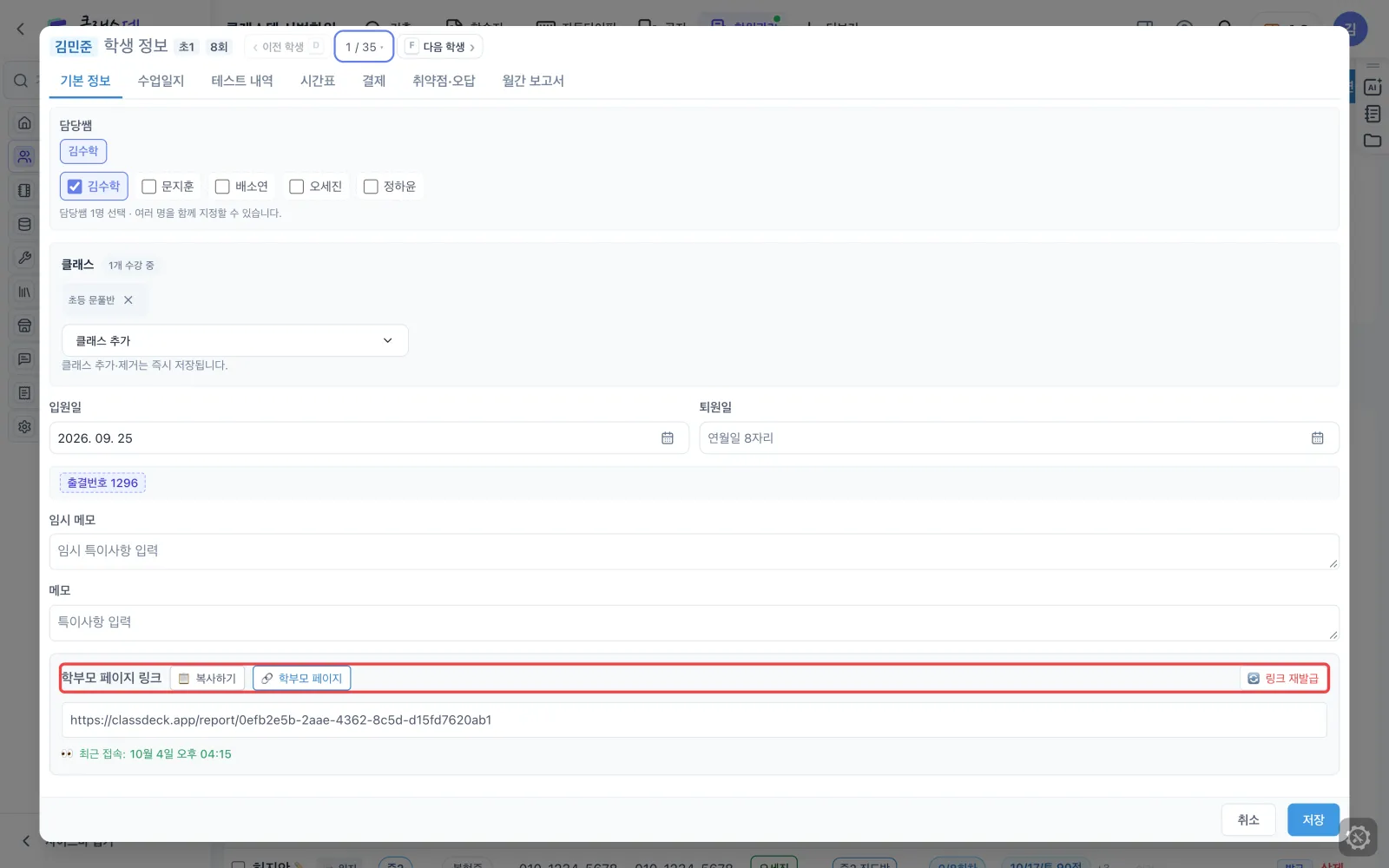Go to 다음 학생 with chevron
The height and width of the screenshot is (868, 1389).
coord(440,47)
